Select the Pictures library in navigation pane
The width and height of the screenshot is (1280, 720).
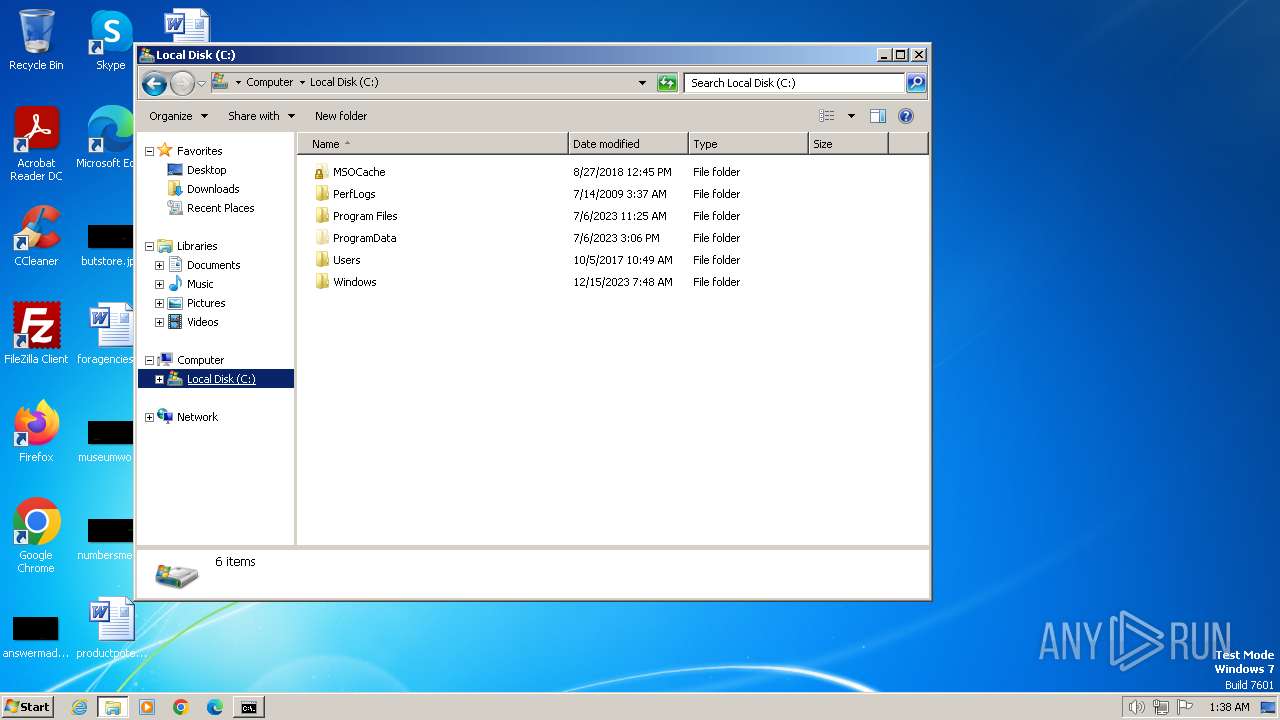click(206, 303)
